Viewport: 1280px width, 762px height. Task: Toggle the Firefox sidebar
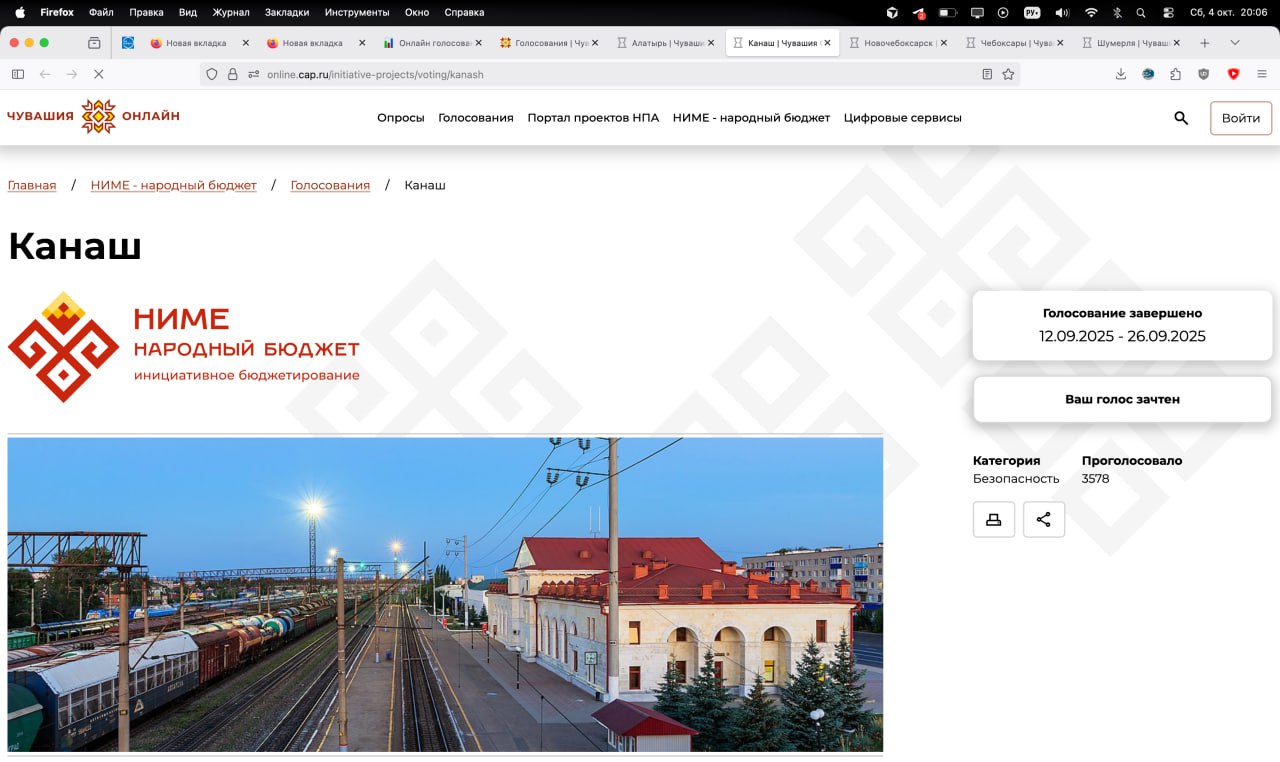pyautogui.click(x=18, y=74)
